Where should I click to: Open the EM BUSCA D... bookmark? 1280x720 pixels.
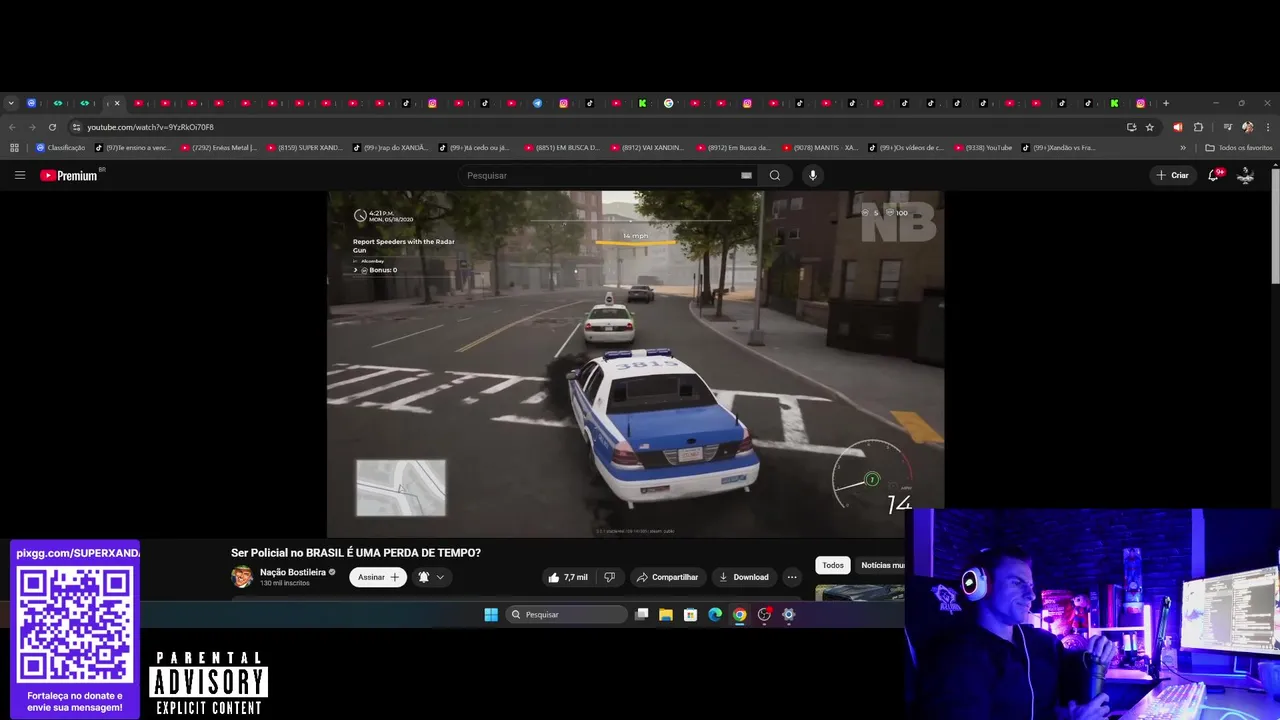pyautogui.click(x=562, y=148)
